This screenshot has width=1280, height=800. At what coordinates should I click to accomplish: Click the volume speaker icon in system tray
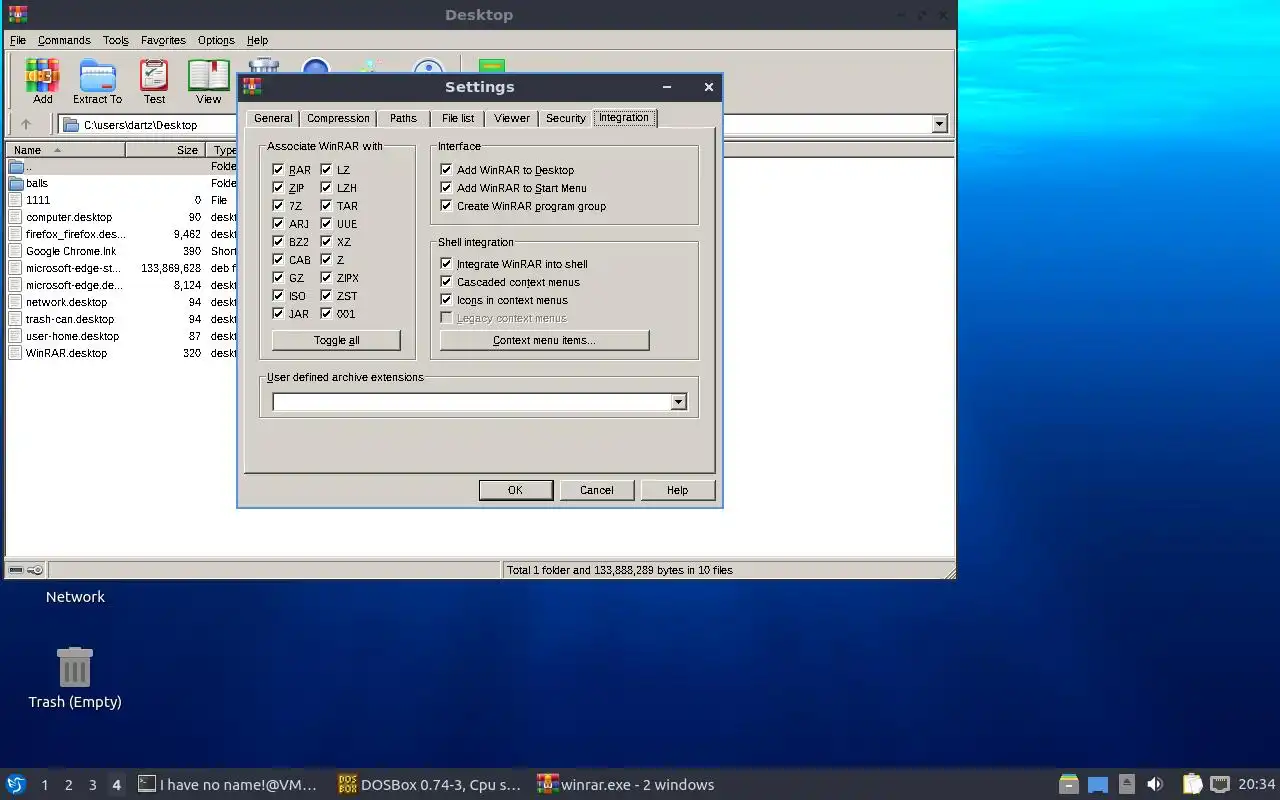click(x=1155, y=784)
